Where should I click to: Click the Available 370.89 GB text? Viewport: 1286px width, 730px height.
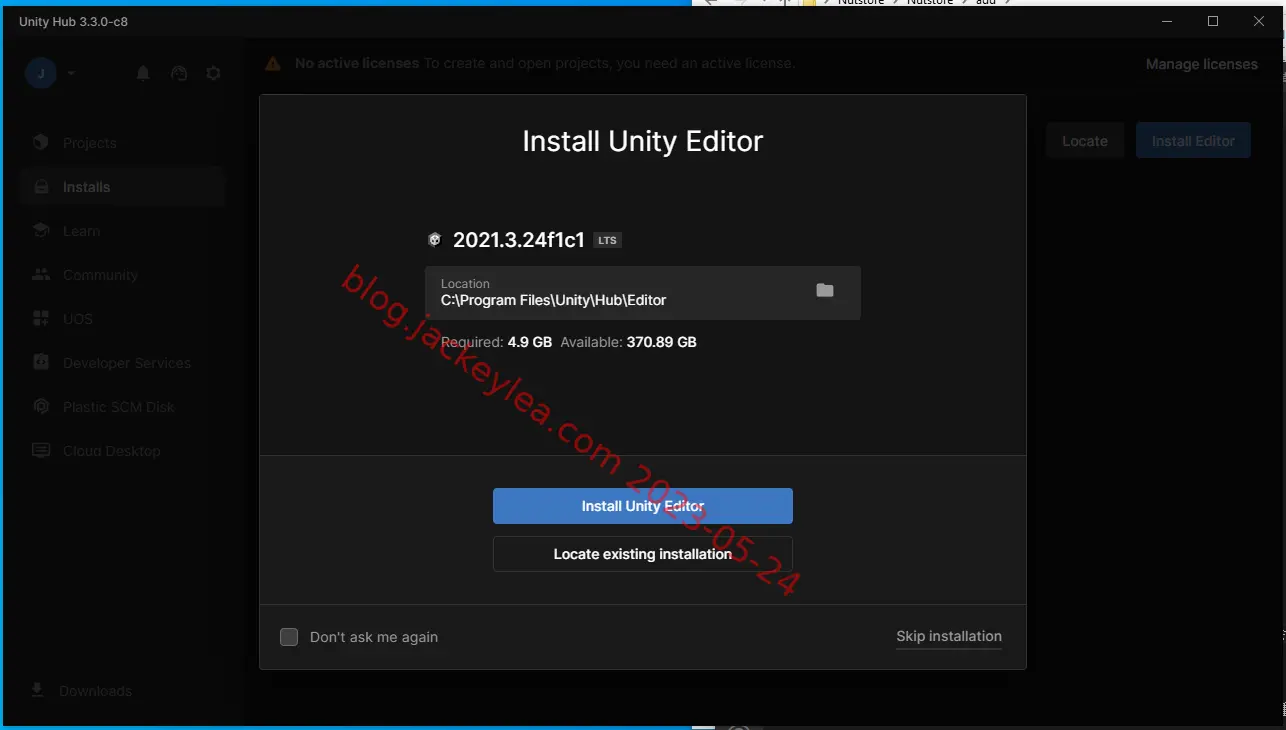(628, 342)
